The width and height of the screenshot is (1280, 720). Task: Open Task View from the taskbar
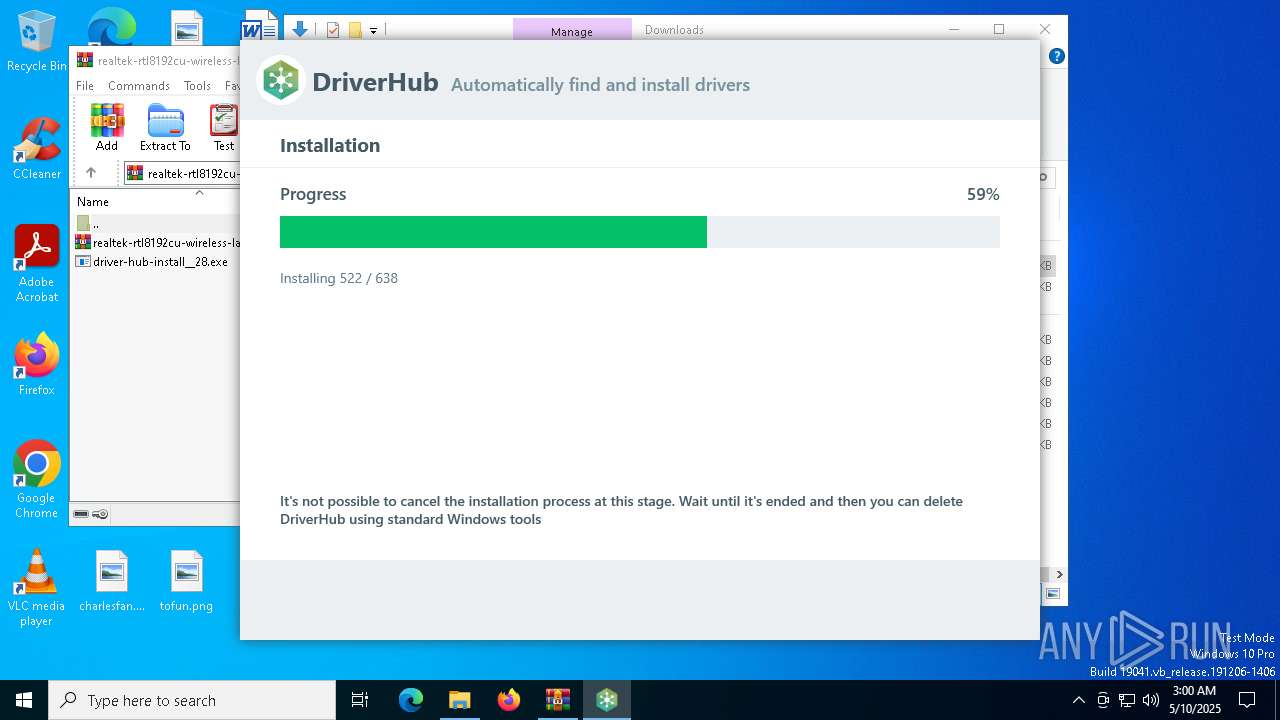pyautogui.click(x=360, y=700)
